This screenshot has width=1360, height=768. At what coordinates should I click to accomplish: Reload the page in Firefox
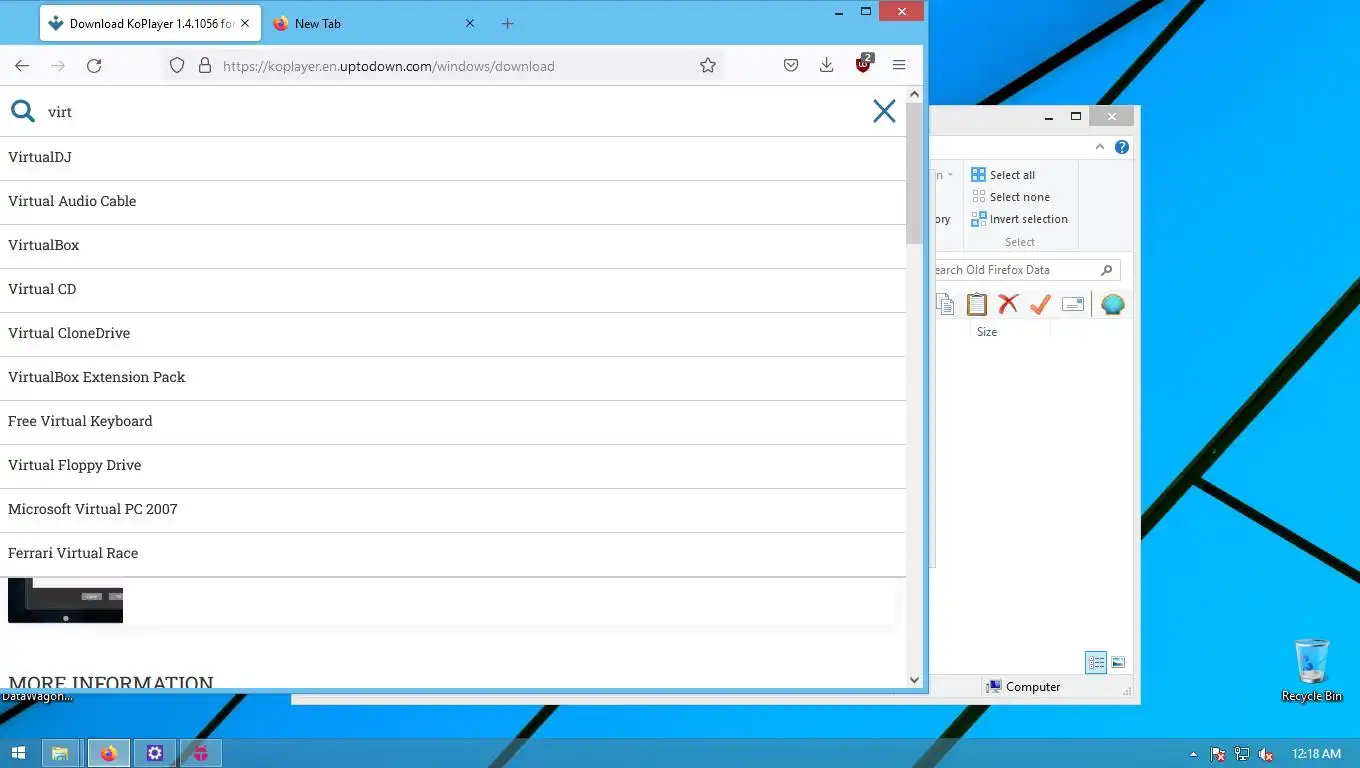[x=94, y=65]
